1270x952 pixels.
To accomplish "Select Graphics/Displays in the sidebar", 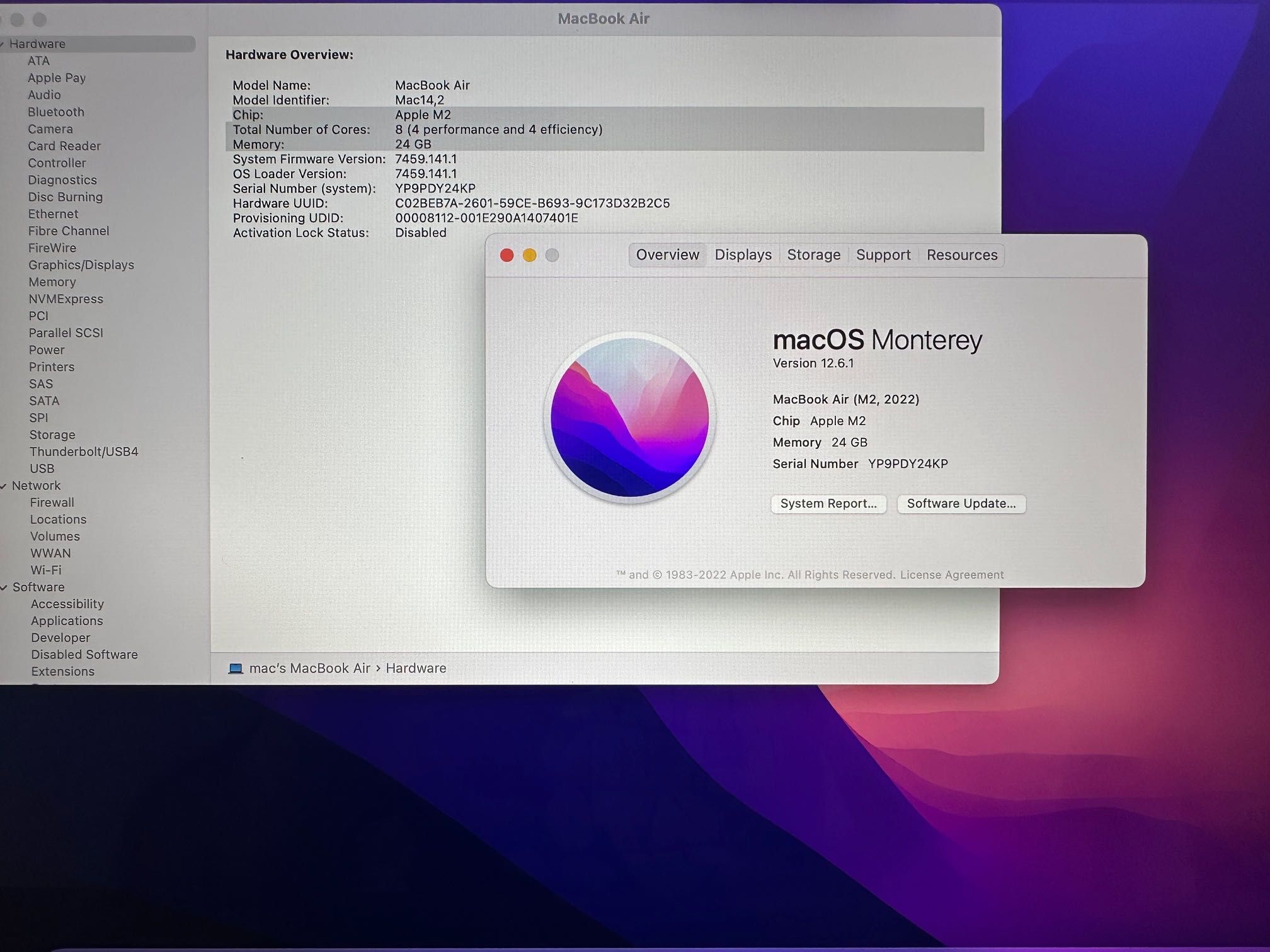I will click(x=81, y=265).
